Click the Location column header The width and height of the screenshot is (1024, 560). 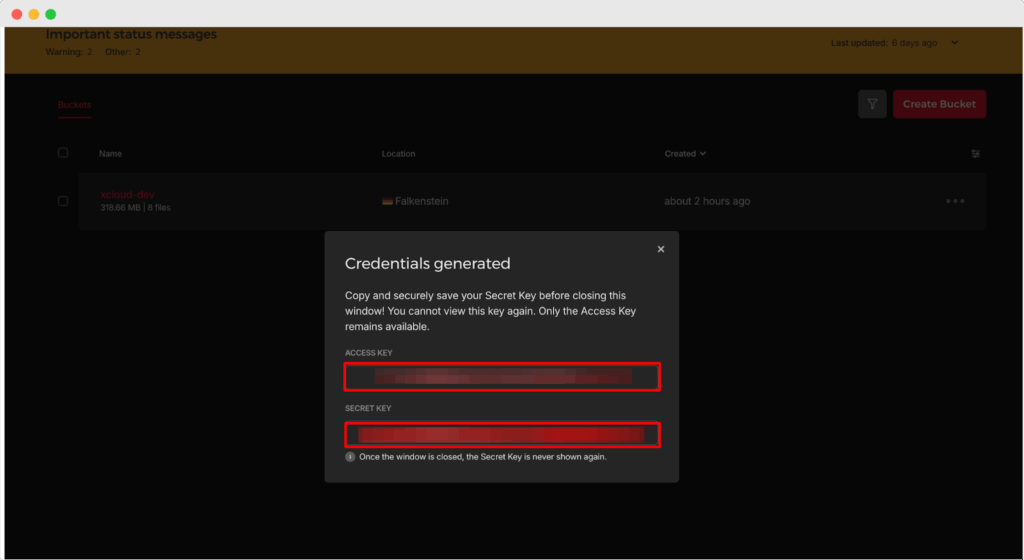(398, 154)
